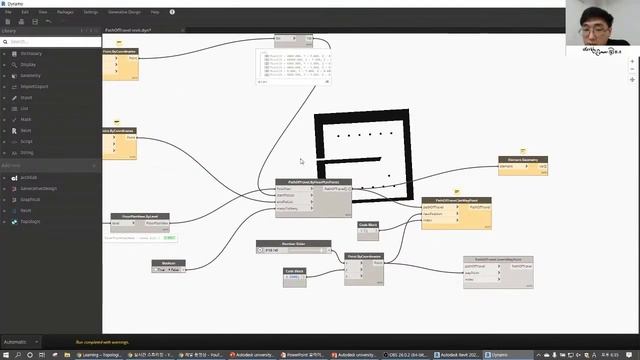This screenshot has width=640, height=360.
Task: Expand the ImportExport library category
Action: click(x=4, y=87)
